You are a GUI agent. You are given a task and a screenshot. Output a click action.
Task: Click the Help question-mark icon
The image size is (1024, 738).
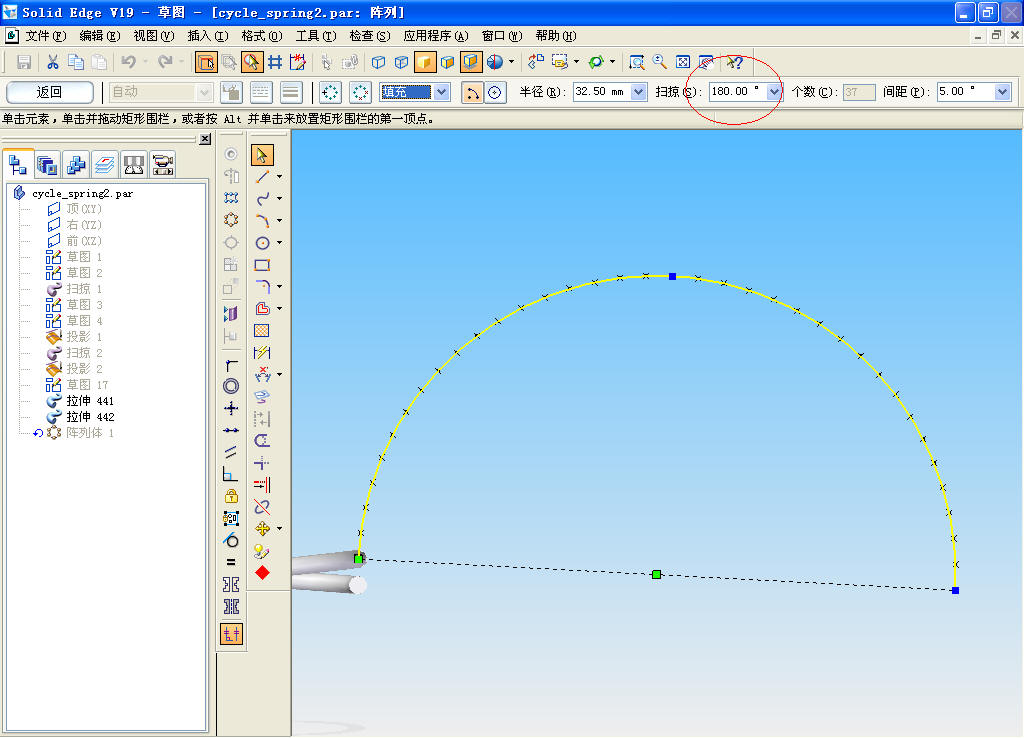[735, 62]
